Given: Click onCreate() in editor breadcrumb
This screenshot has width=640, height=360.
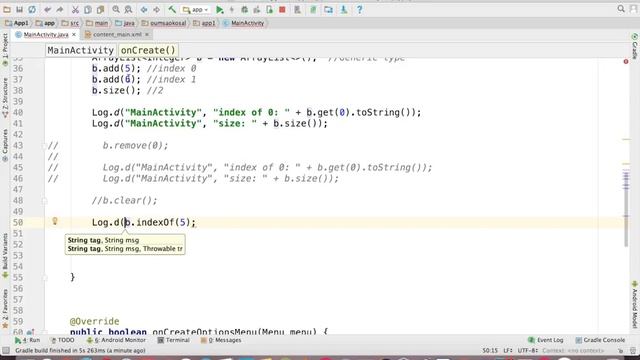Looking at the screenshot, I should (148, 50).
